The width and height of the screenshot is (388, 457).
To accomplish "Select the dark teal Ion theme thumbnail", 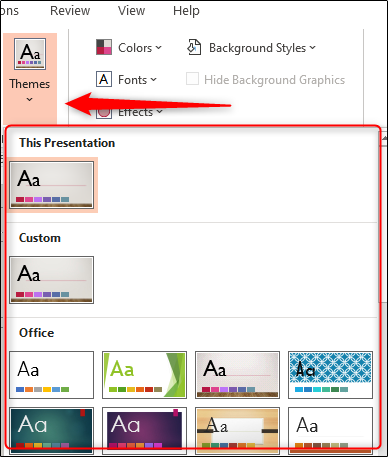I will pos(51,430).
